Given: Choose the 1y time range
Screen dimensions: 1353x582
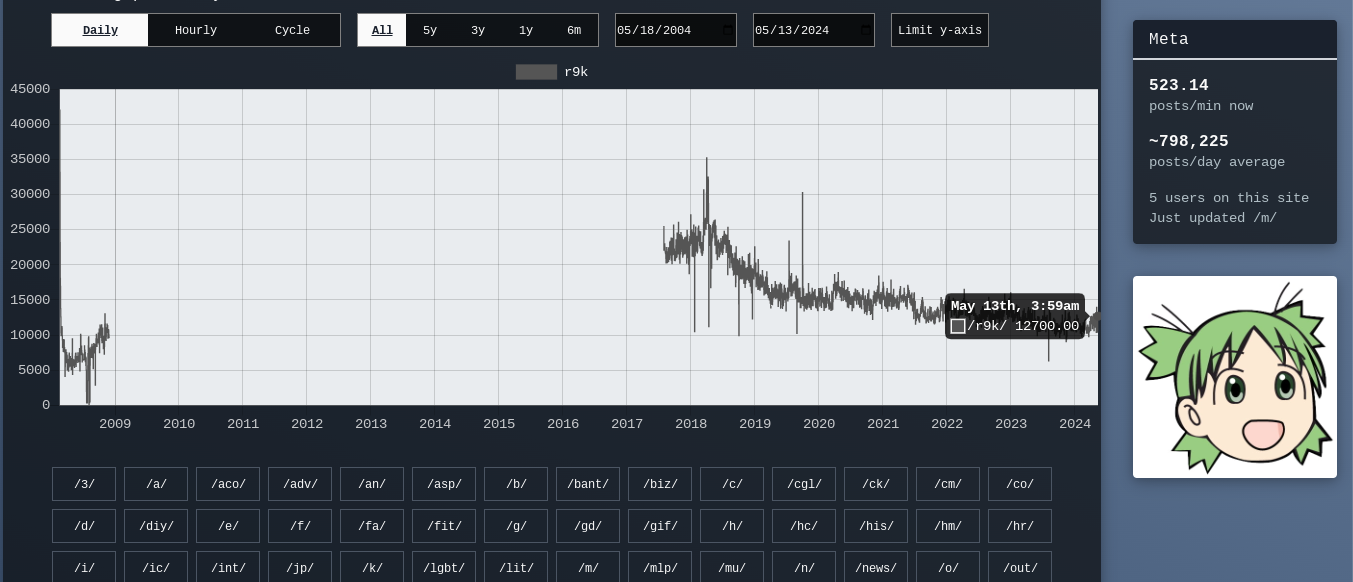Looking at the screenshot, I should [526, 30].
